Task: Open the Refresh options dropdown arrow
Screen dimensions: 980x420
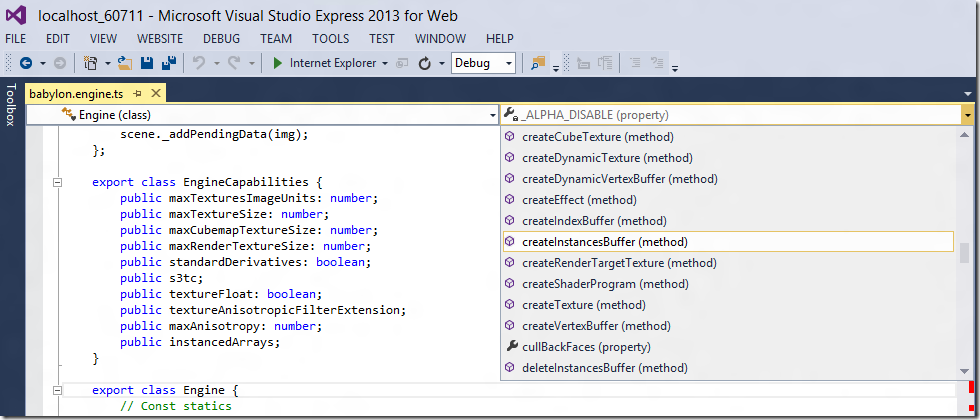Action: [x=441, y=64]
